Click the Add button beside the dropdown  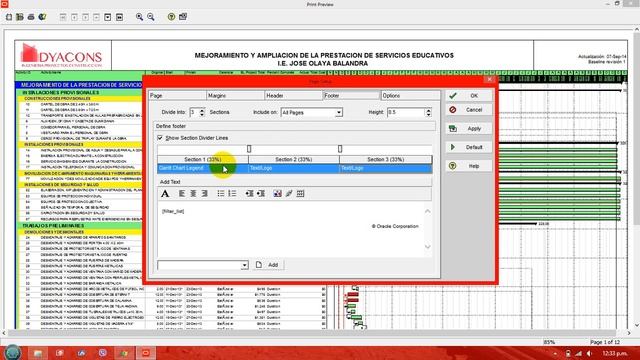[x=268, y=265]
